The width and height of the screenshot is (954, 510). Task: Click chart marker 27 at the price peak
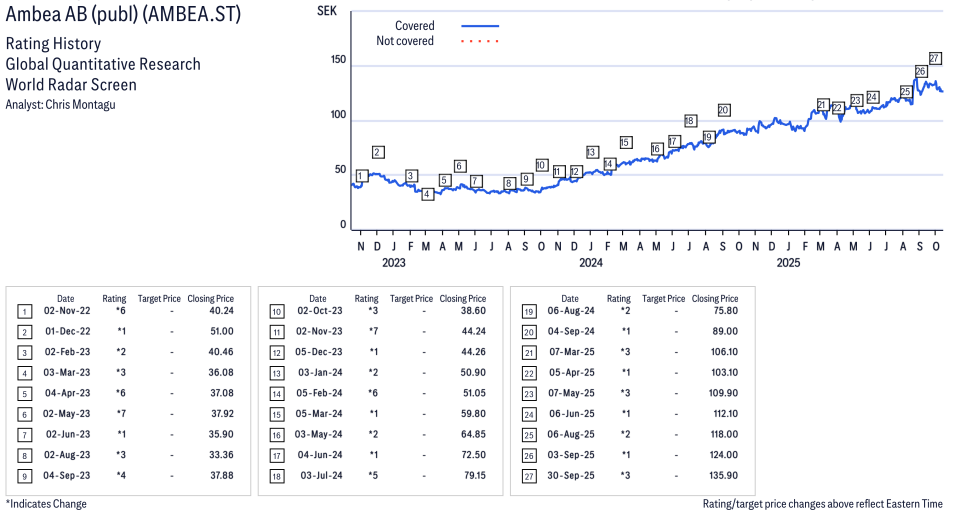(x=935, y=58)
